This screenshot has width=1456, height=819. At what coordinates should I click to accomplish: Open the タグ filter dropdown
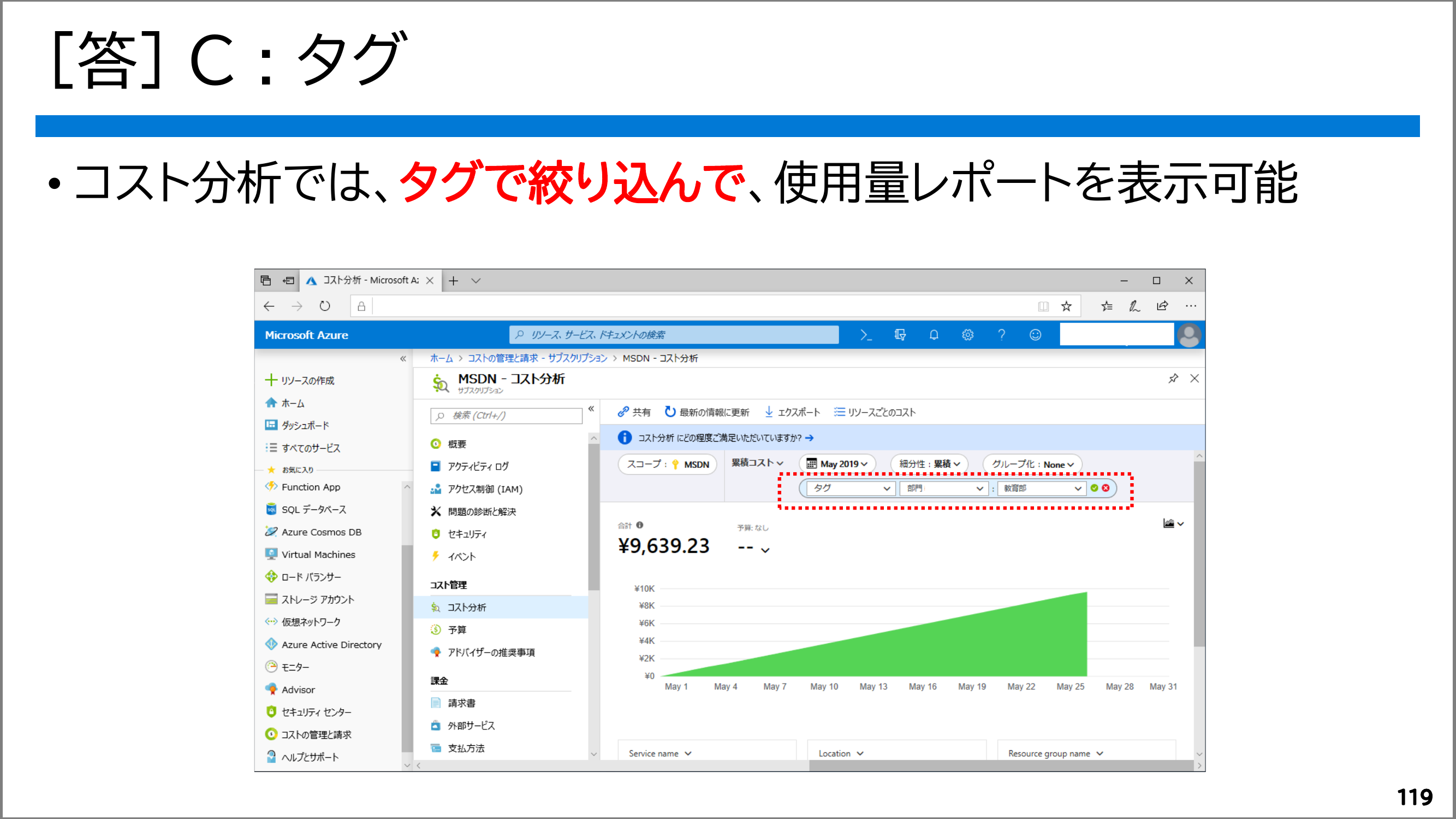(851, 488)
